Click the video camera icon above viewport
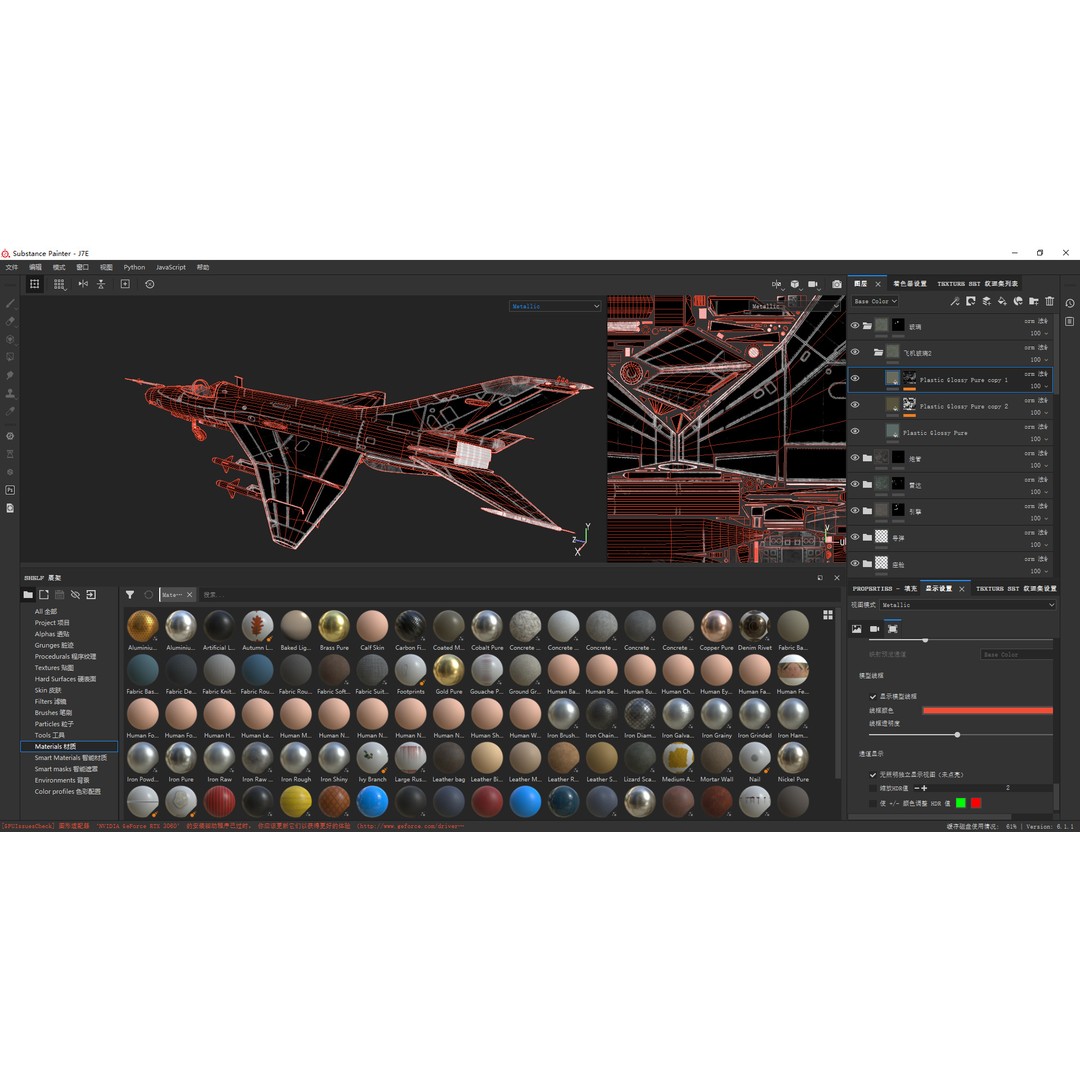 [x=813, y=284]
